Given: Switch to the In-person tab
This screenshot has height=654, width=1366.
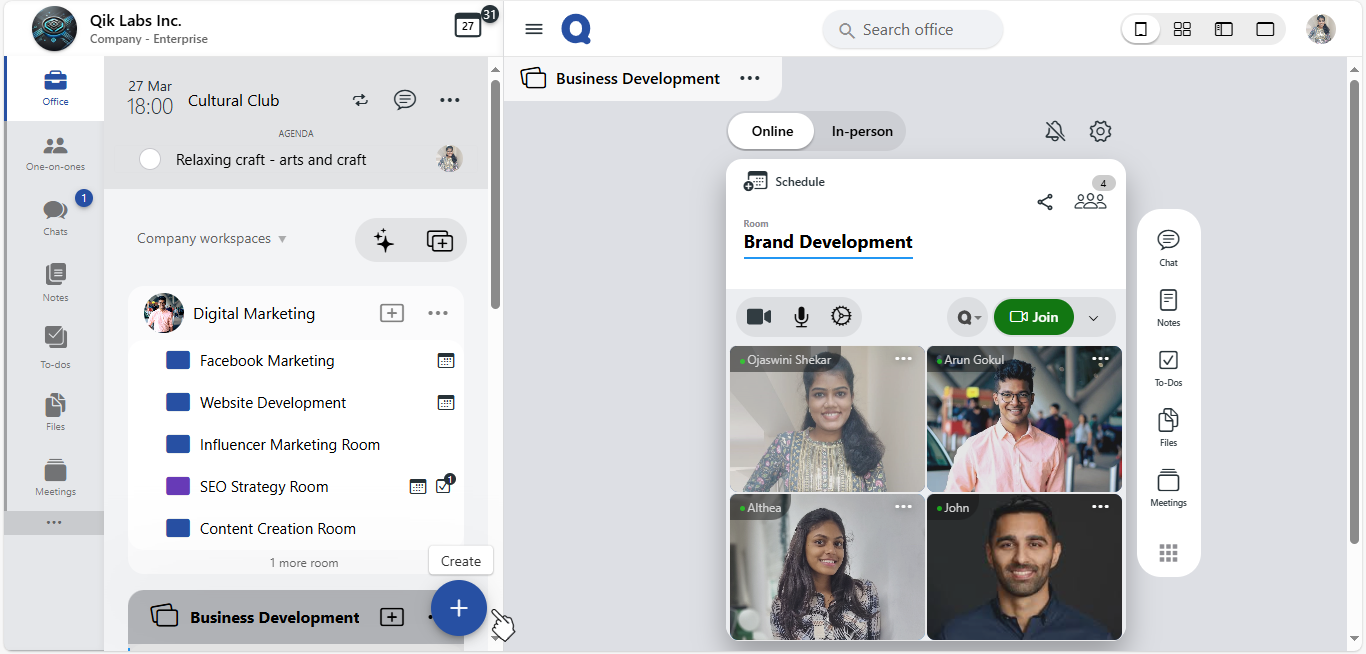Looking at the screenshot, I should coord(862,131).
